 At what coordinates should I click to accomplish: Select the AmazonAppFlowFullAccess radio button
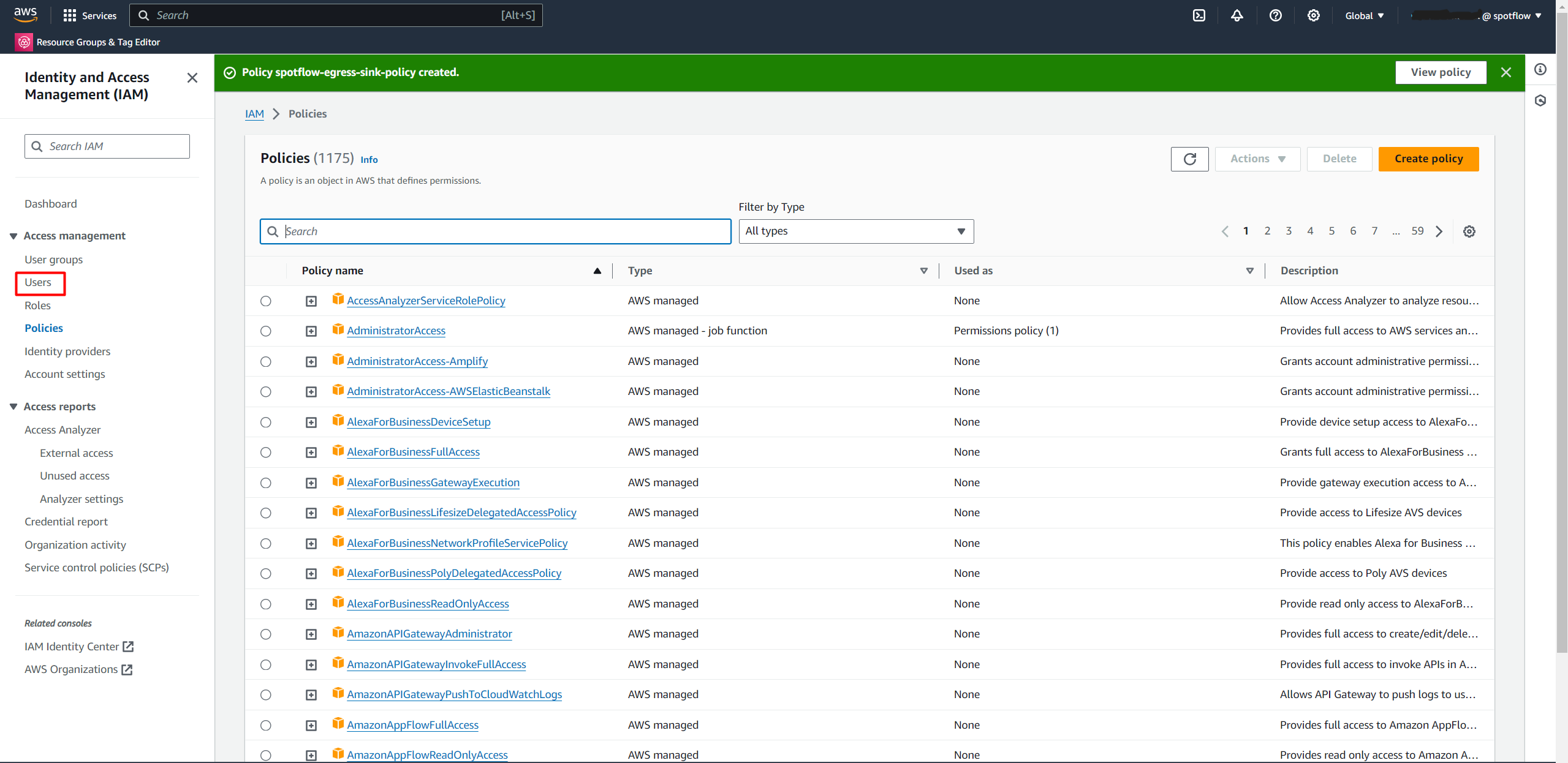[x=265, y=725]
